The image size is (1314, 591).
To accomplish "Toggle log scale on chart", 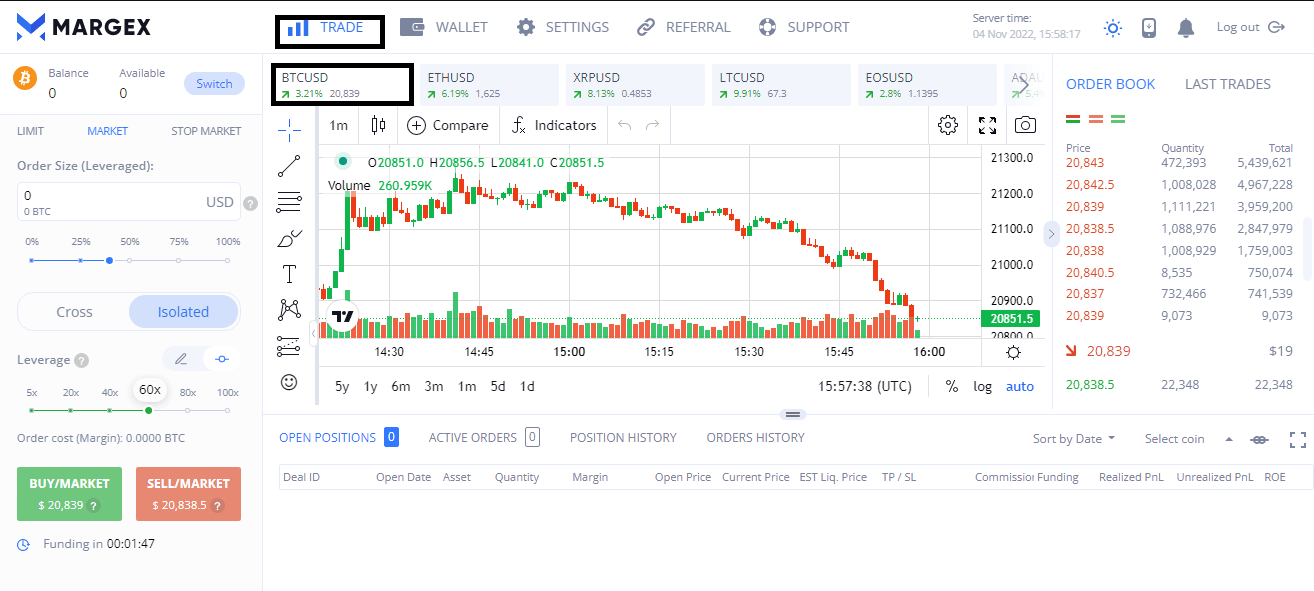I will (x=983, y=386).
